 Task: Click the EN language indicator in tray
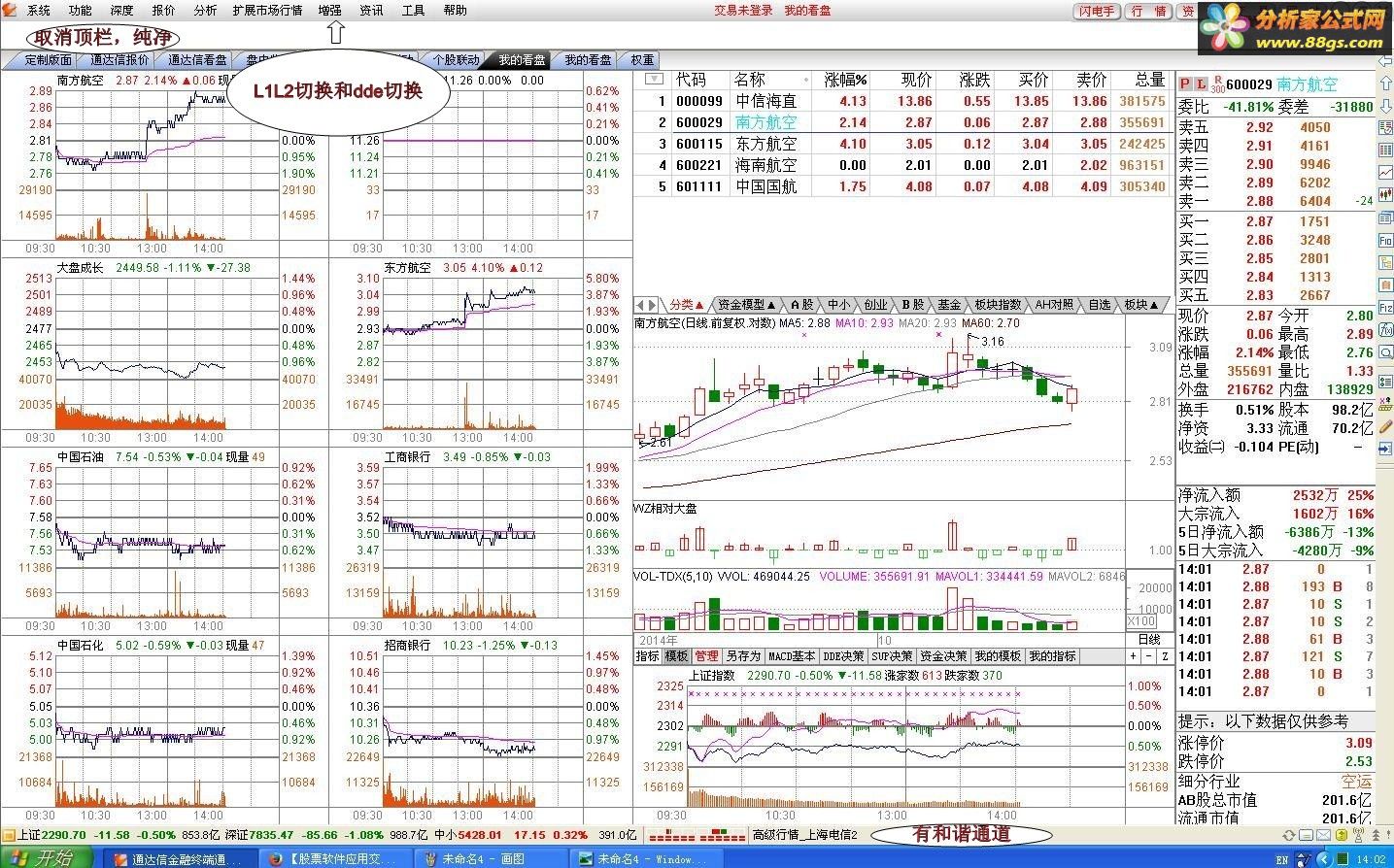(x=1282, y=859)
